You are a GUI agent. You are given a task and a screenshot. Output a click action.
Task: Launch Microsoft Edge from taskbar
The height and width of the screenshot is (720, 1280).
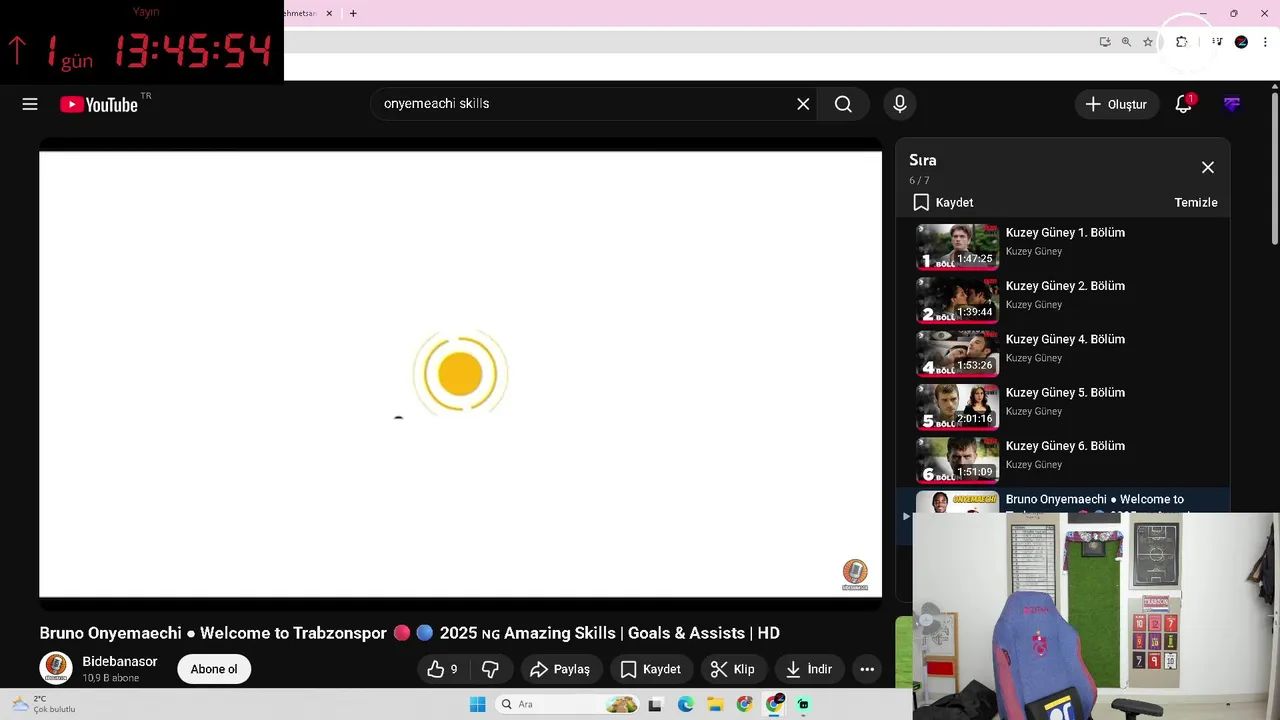click(685, 704)
